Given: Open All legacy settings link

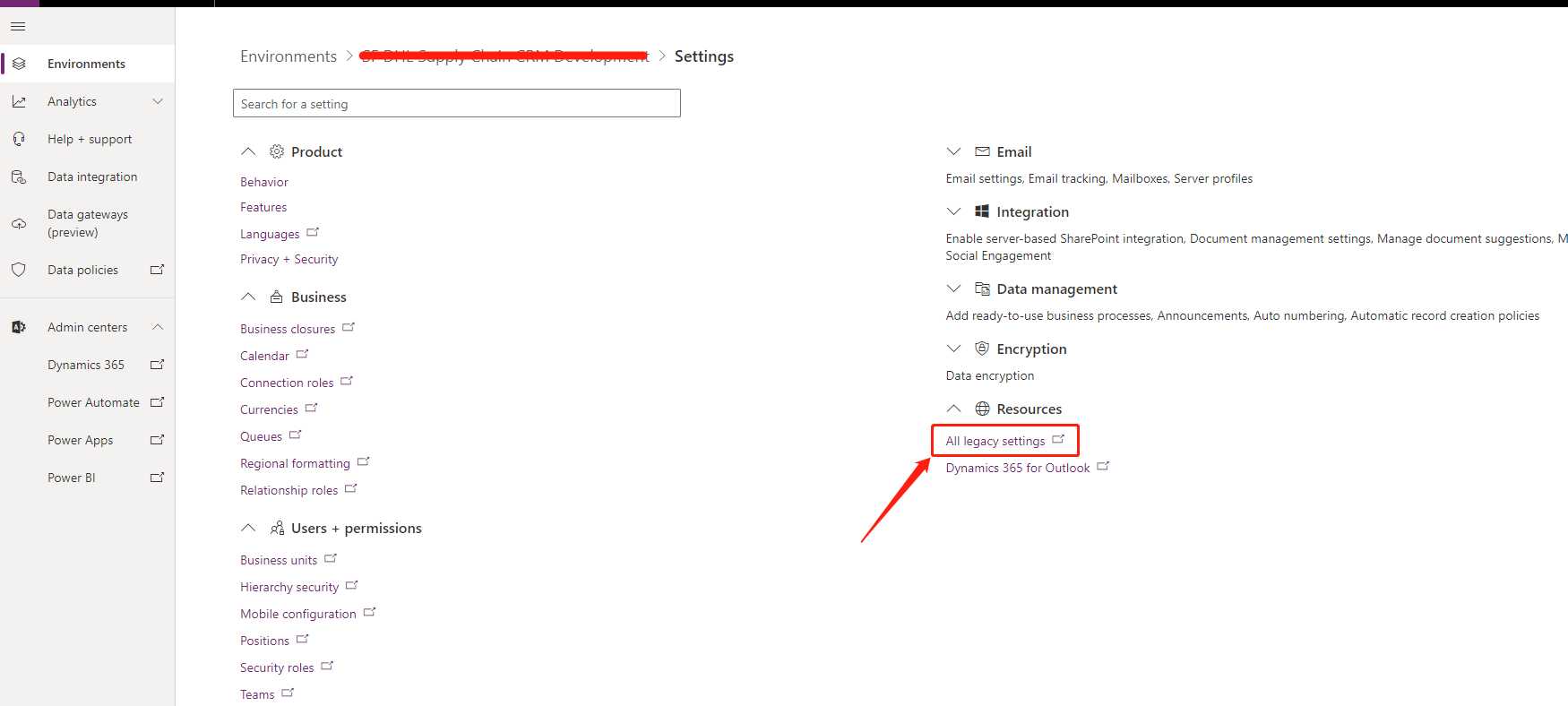Looking at the screenshot, I should coord(995,441).
